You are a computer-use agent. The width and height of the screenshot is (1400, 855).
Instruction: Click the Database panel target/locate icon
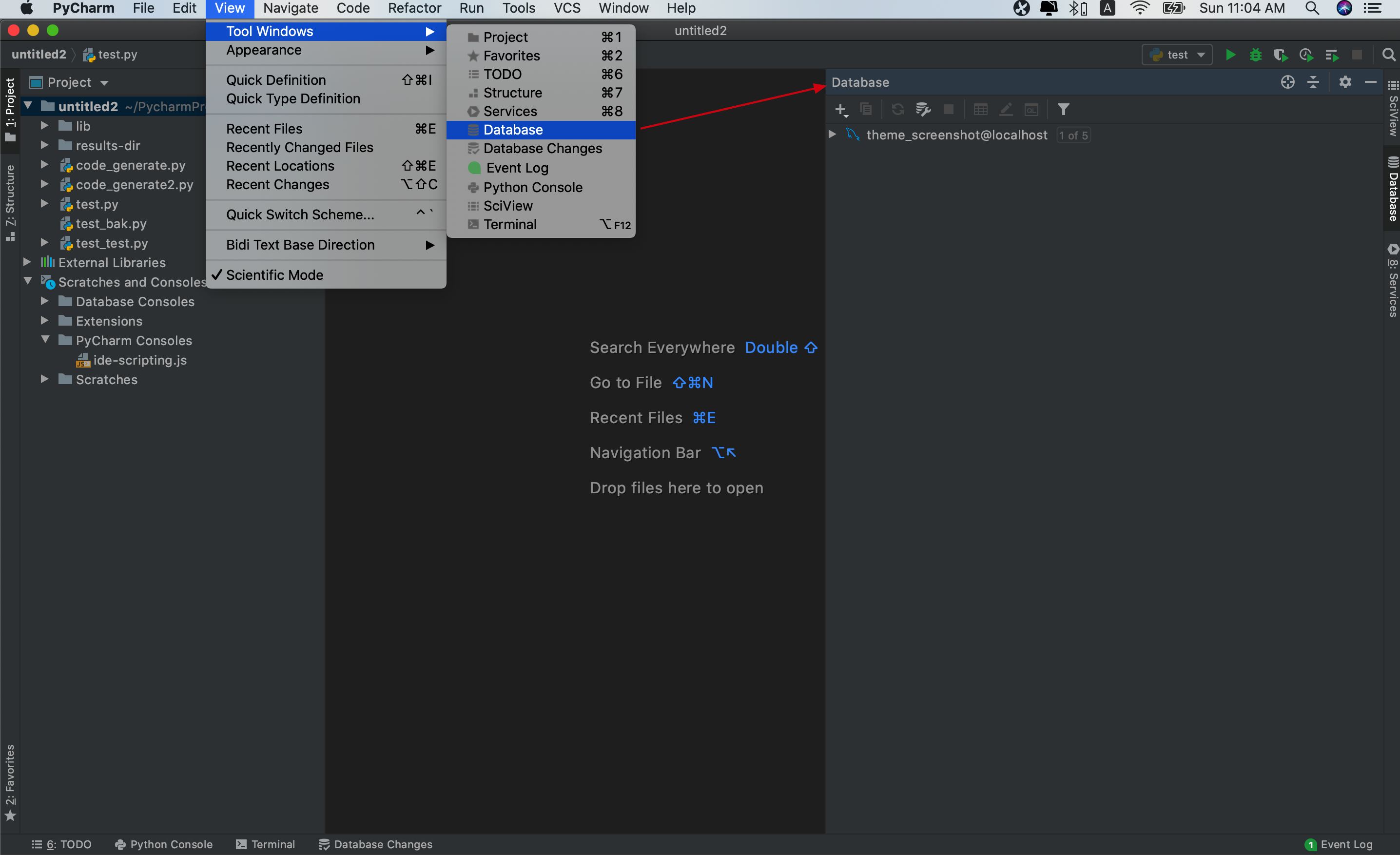pyautogui.click(x=1287, y=82)
